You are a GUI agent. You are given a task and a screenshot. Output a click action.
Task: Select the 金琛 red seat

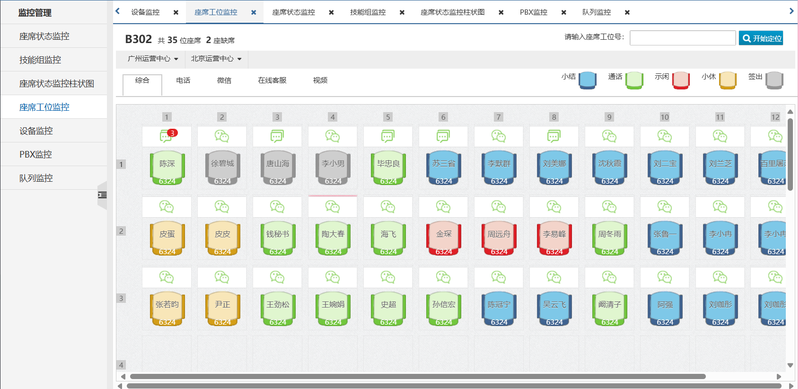click(x=443, y=238)
